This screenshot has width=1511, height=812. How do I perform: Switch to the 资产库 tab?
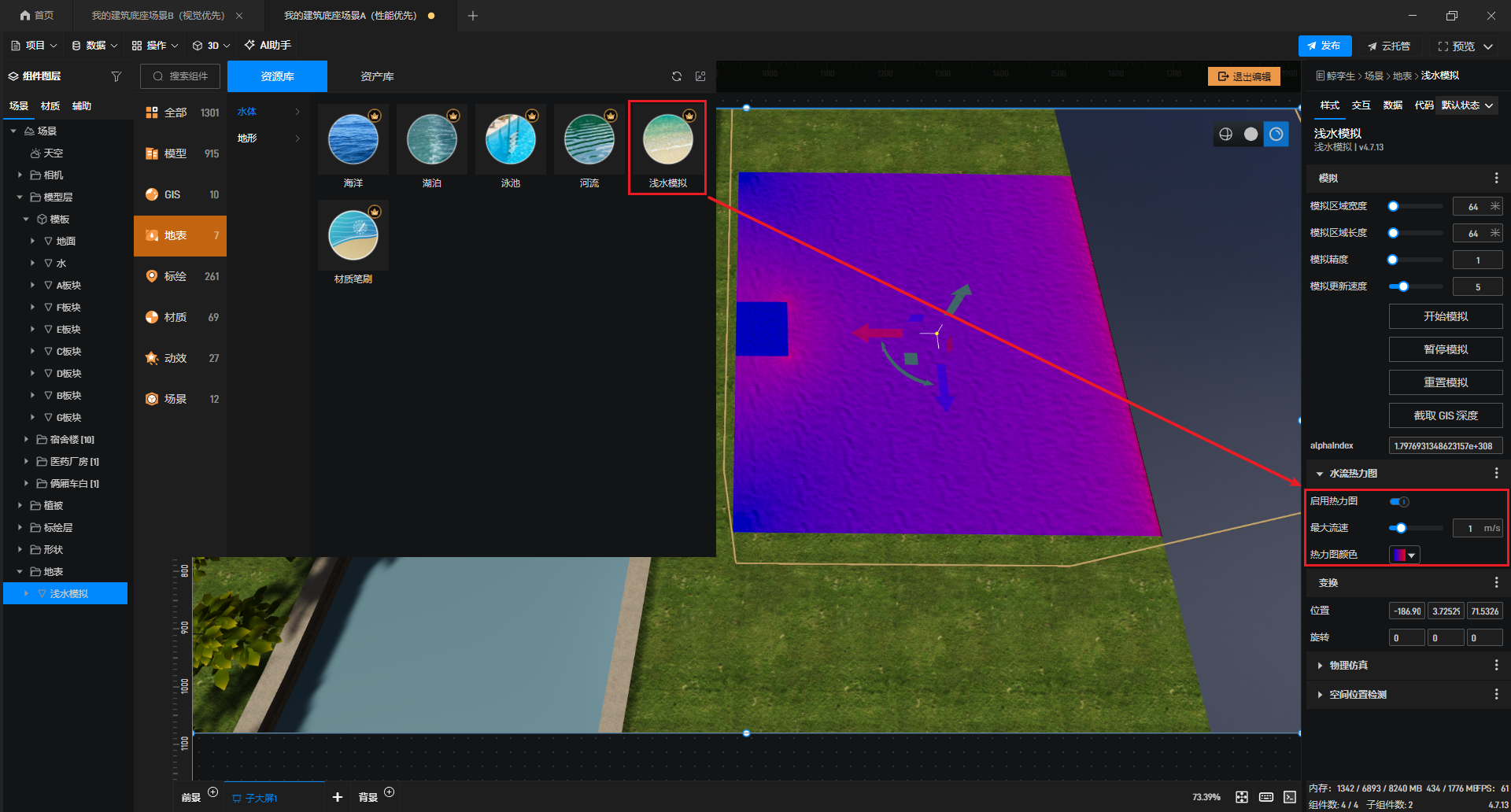point(377,76)
